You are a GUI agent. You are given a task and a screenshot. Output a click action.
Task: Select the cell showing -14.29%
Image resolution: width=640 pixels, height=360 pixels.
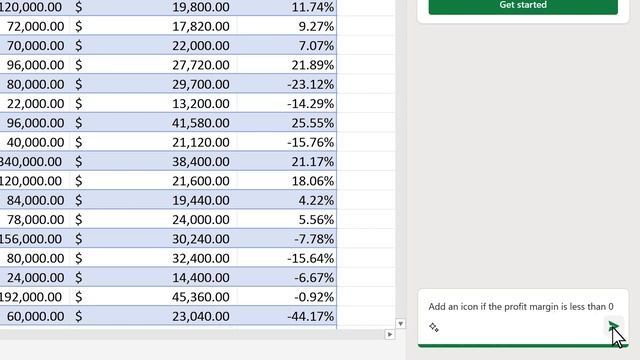(287, 103)
